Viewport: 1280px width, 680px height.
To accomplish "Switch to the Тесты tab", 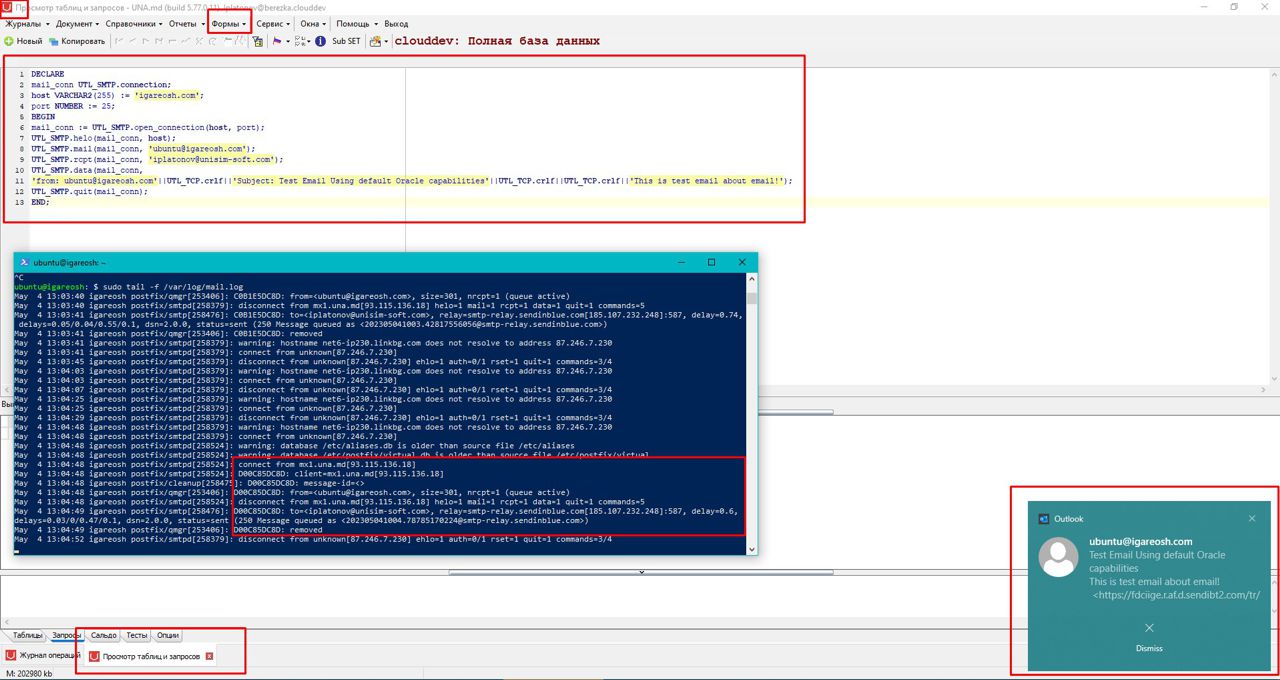I will pyautogui.click(x=137, y=635).
